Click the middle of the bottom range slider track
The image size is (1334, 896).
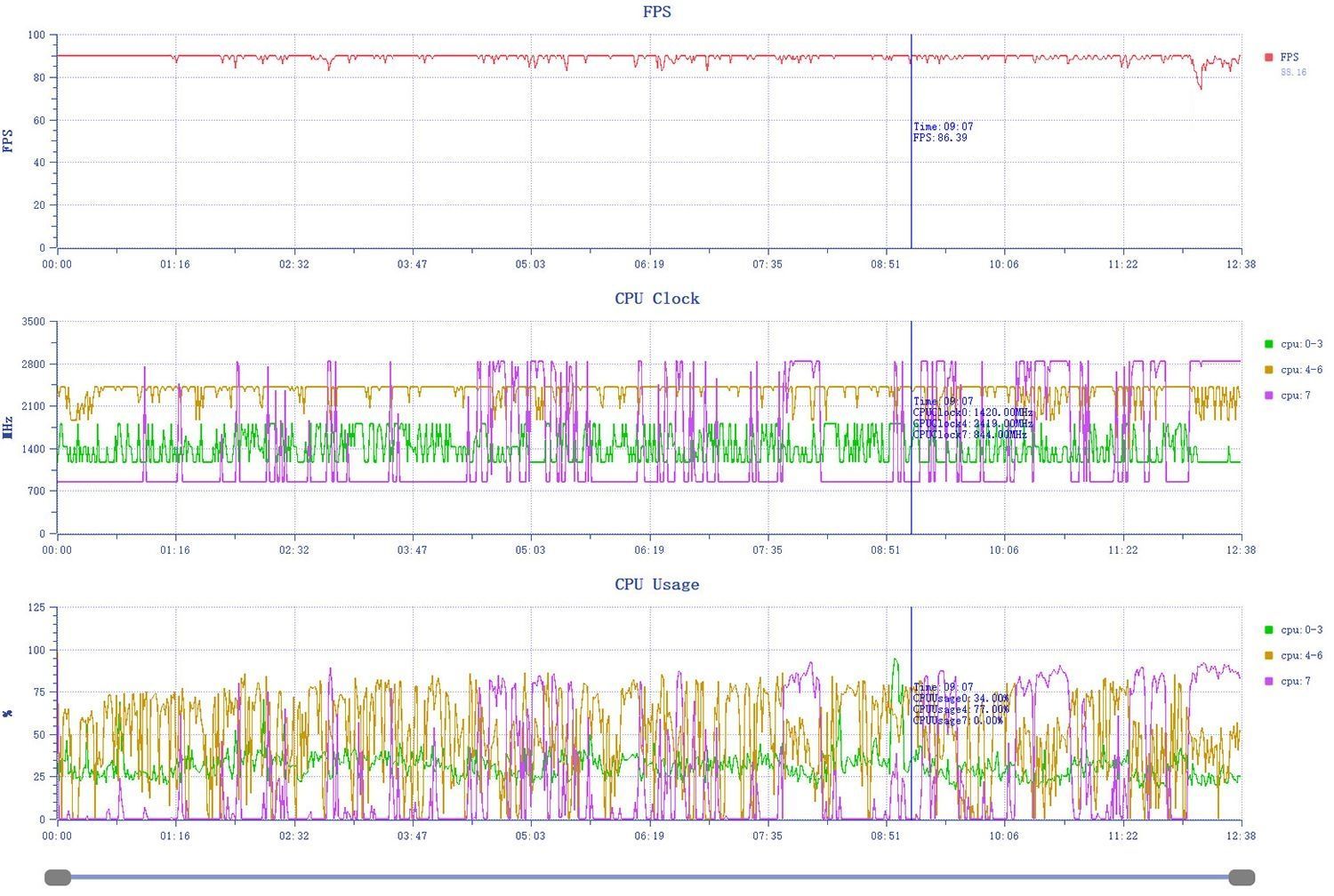(x=649, y=877)
